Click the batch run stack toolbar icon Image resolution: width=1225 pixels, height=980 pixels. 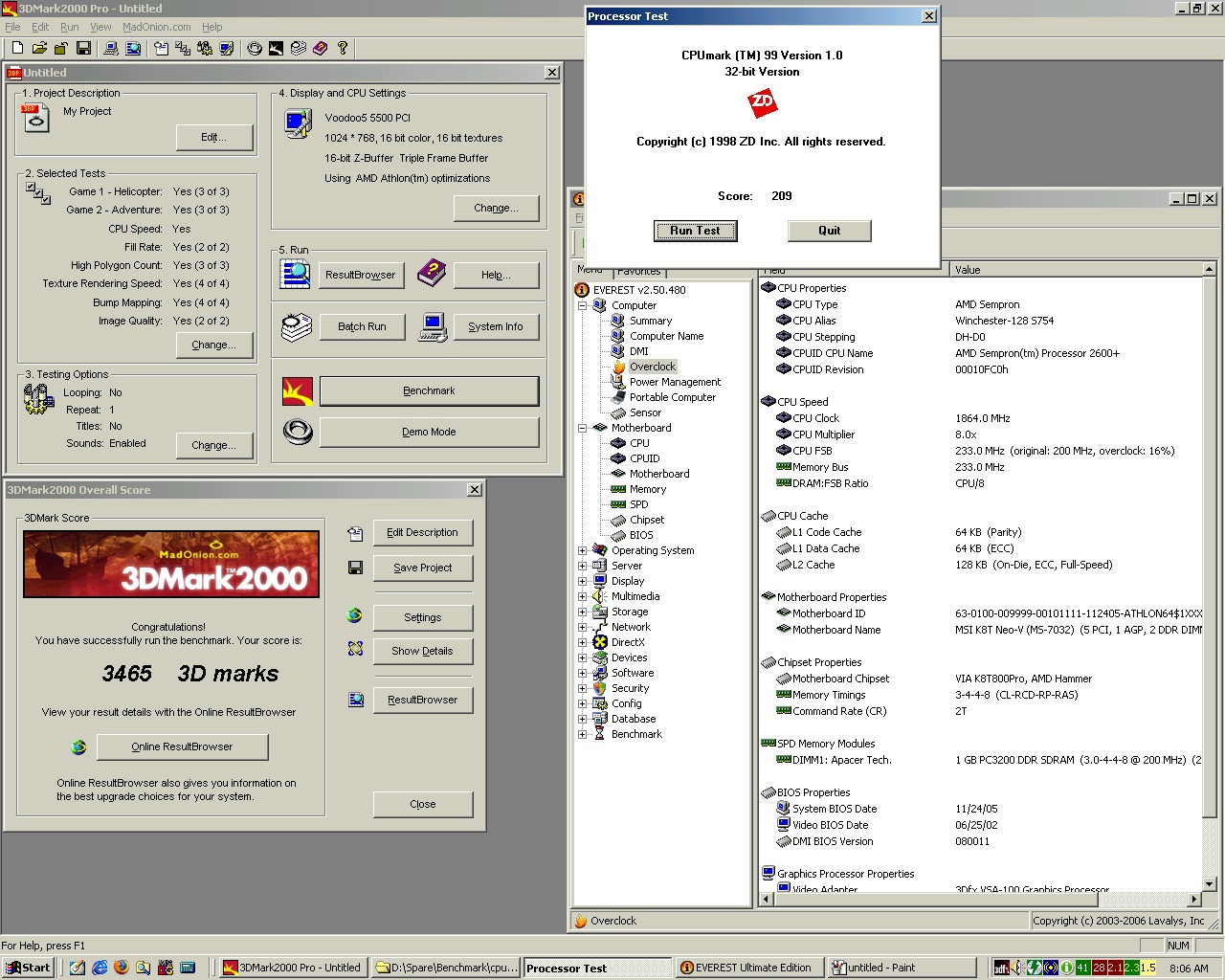click(x=299, y=48)
